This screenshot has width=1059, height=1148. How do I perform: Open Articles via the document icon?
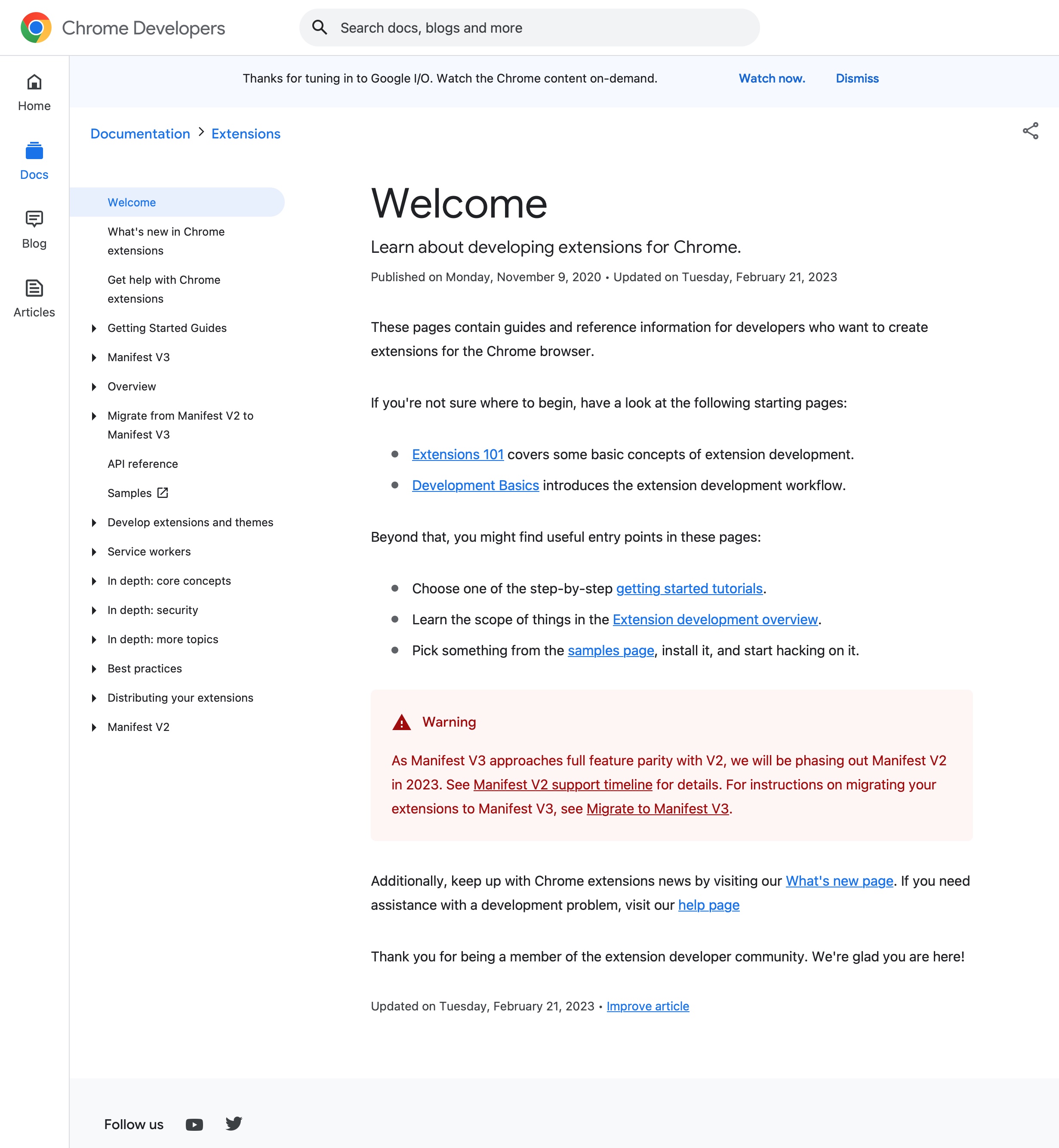tap(34, 288)
